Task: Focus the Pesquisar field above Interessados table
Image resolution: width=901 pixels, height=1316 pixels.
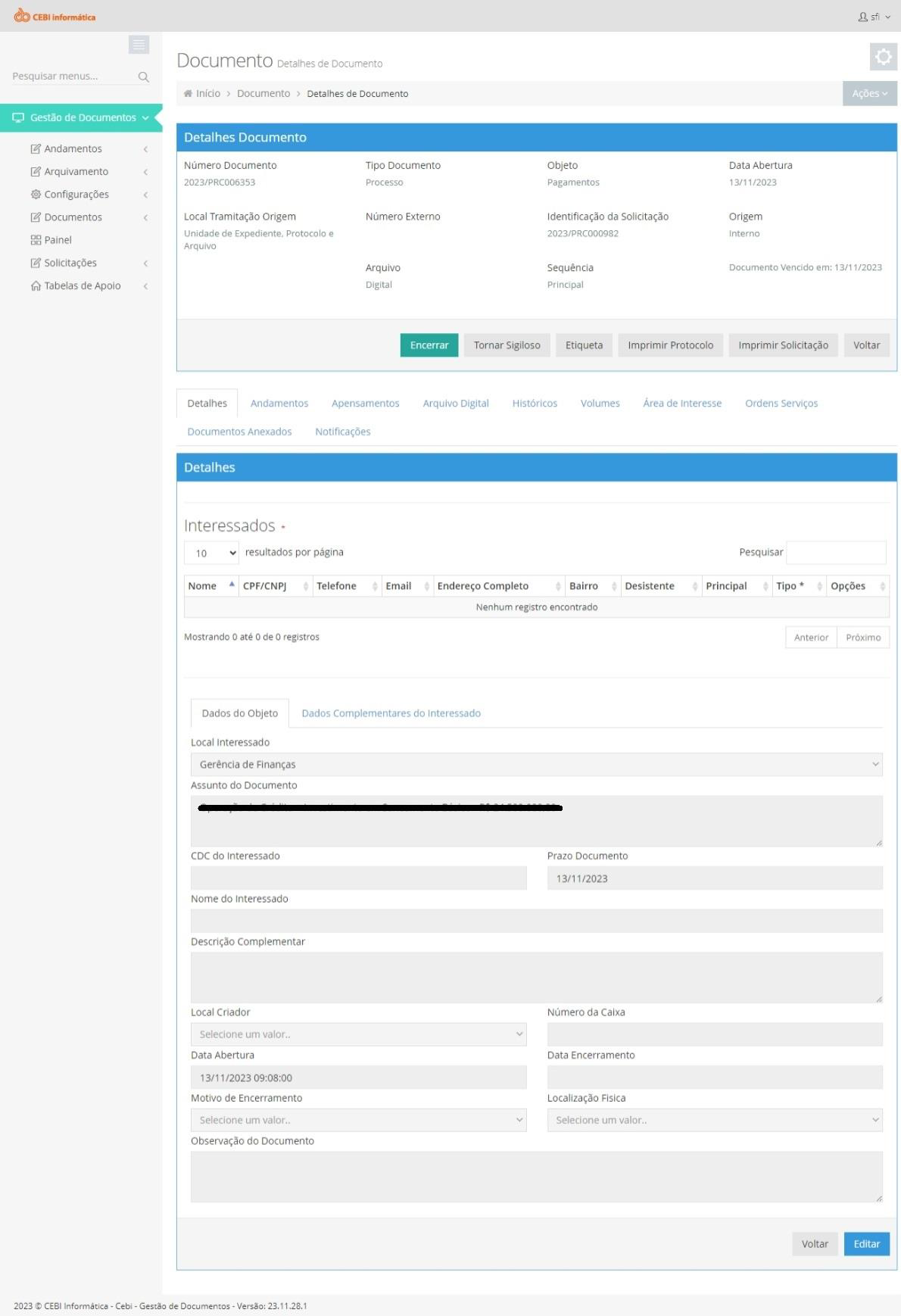Action: coord(836,553)
